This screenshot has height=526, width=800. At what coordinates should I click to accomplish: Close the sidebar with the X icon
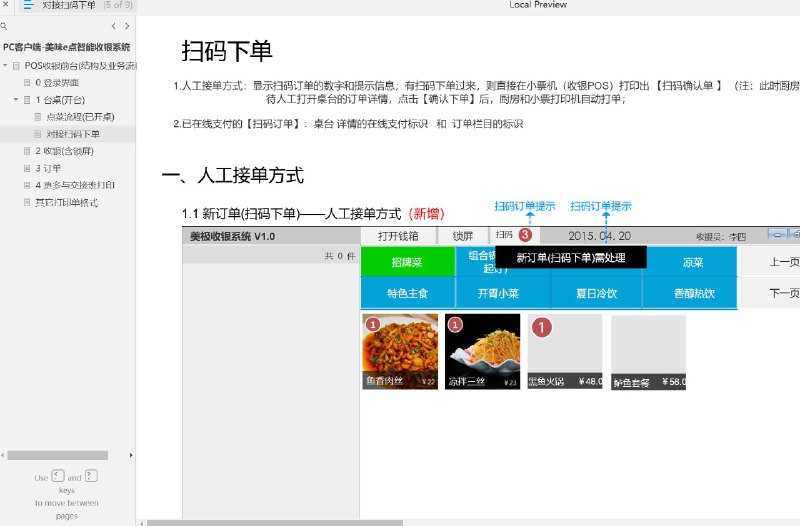[x=6, y=4]
